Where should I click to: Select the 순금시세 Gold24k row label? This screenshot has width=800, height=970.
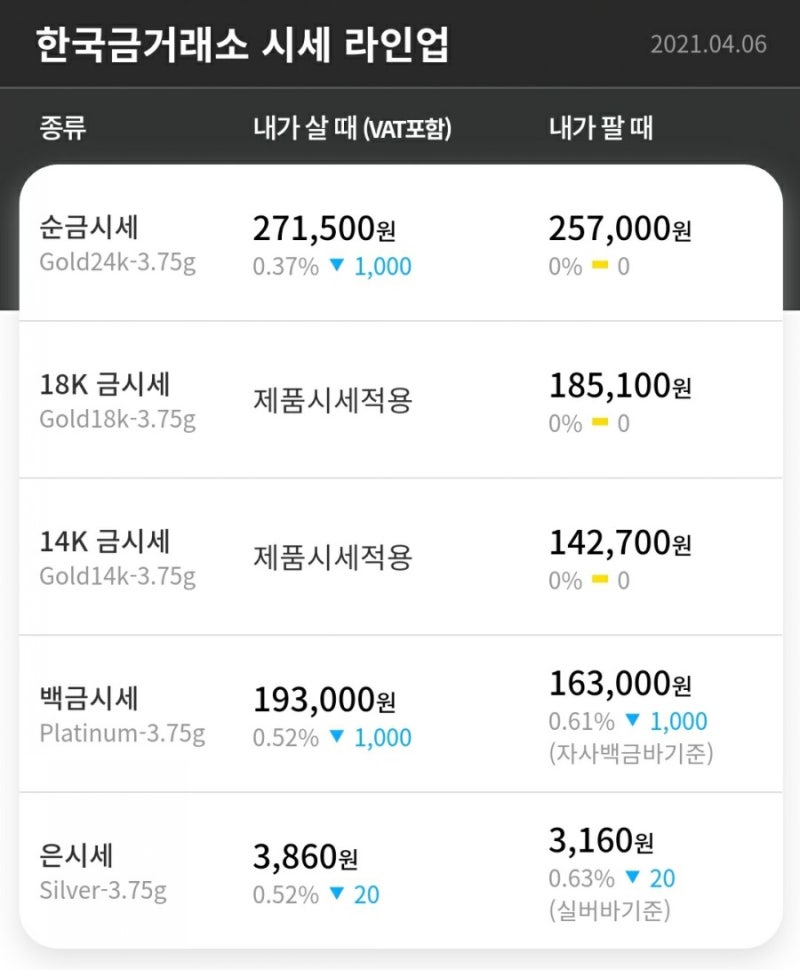[118, 244]
